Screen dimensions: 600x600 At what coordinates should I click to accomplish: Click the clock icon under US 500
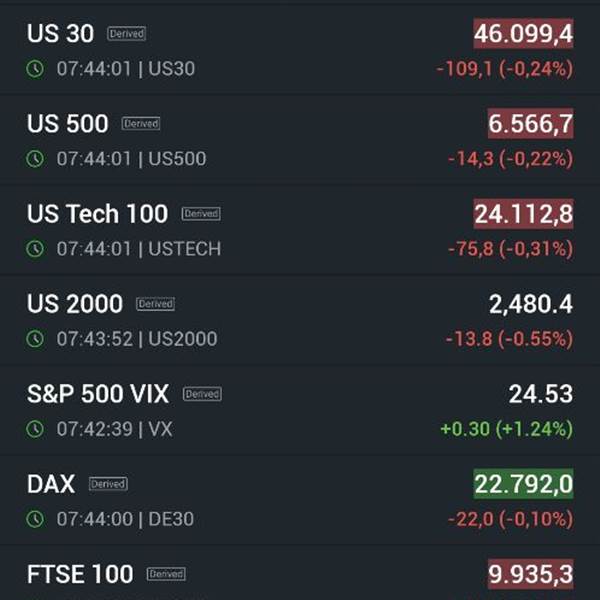[35, 159]
